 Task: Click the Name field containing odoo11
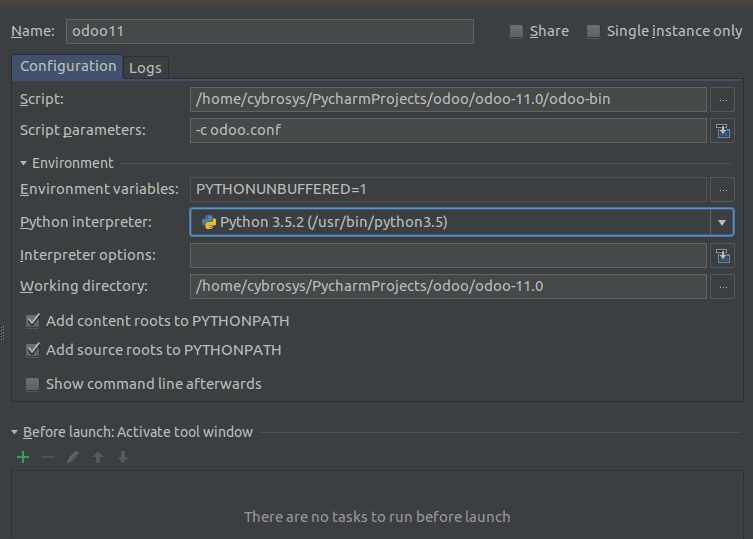(270, 31)
